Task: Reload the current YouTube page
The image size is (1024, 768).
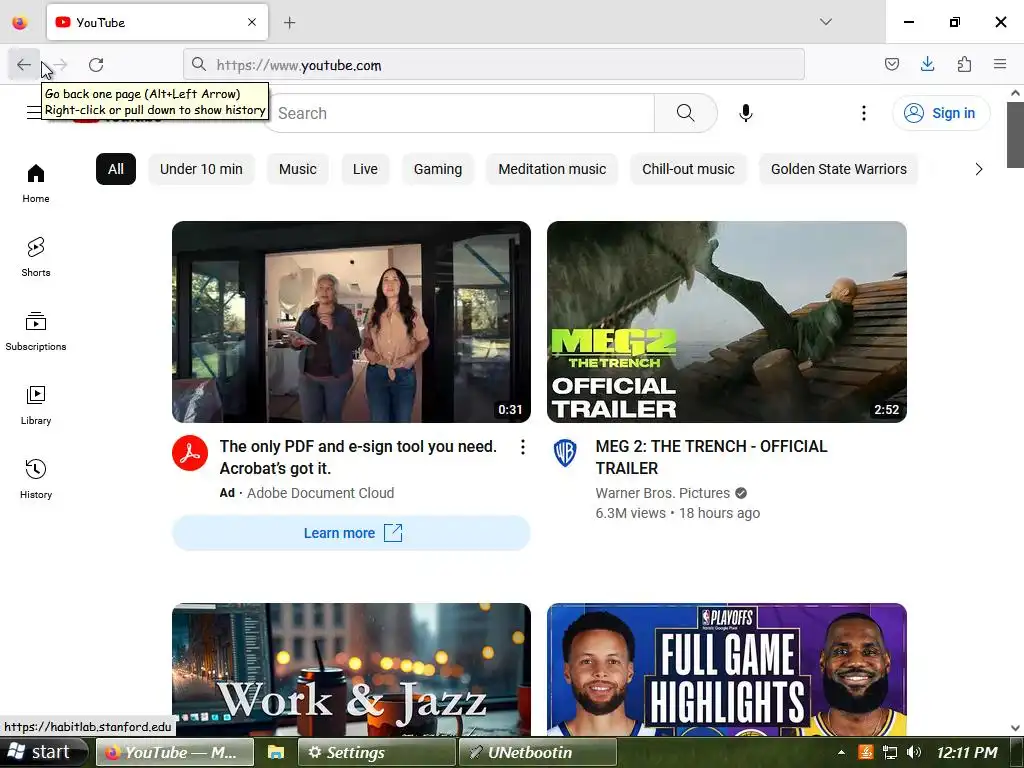Action: pos(96,65)
